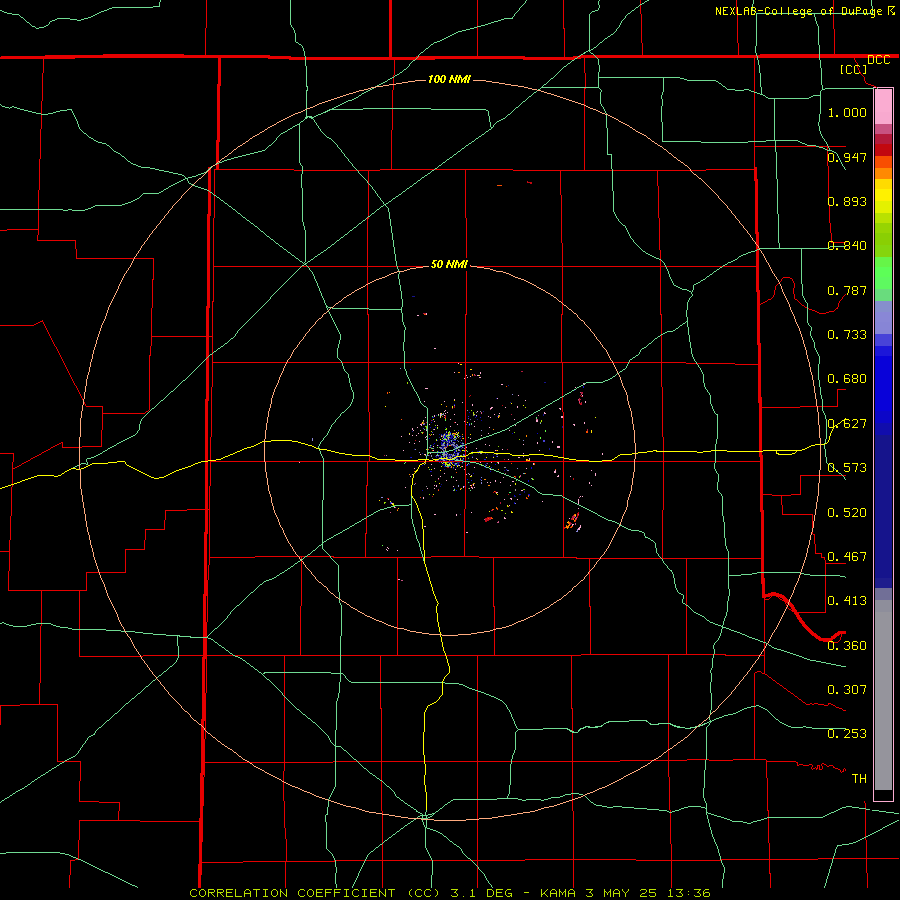The width and height of the screenshot is (900, 900).
Task: Click the 0.467 legend value
Action: pos(847,557)
